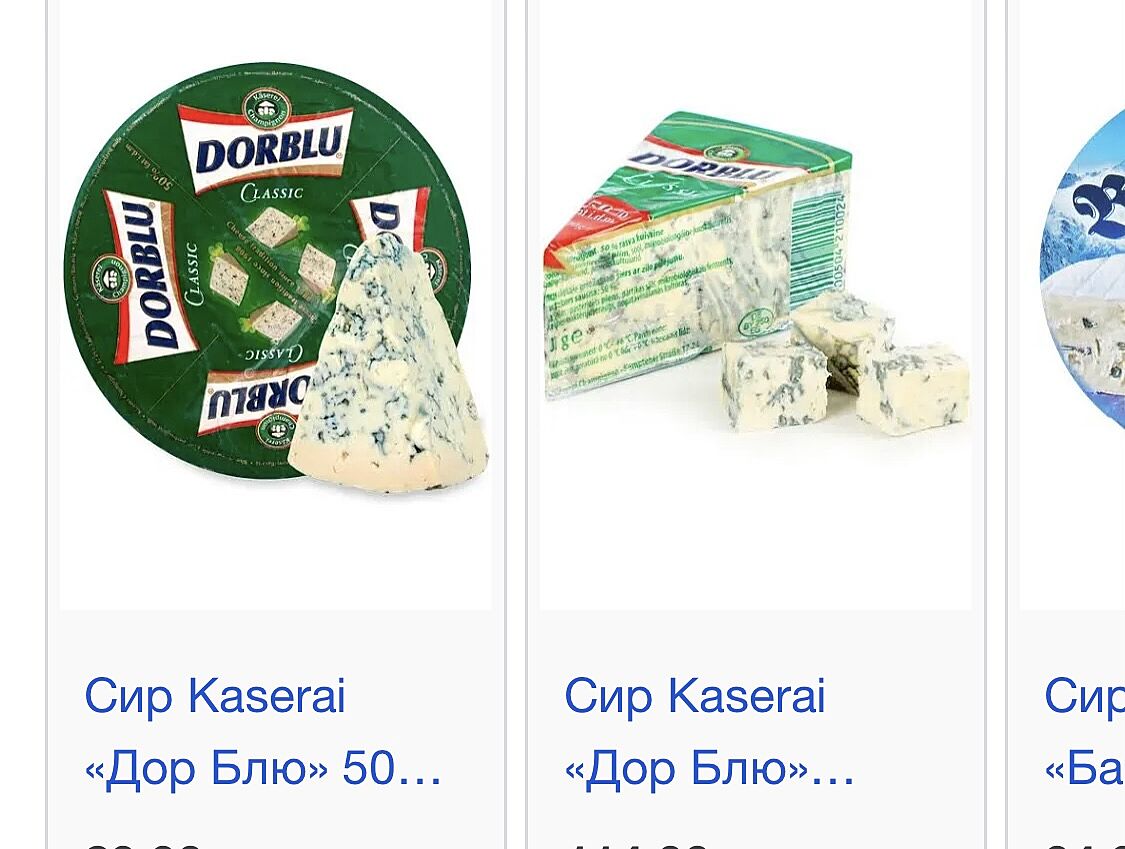Open the cut-off third product title link
This screenshot has height=849, width=1125.
point(1084,731)
